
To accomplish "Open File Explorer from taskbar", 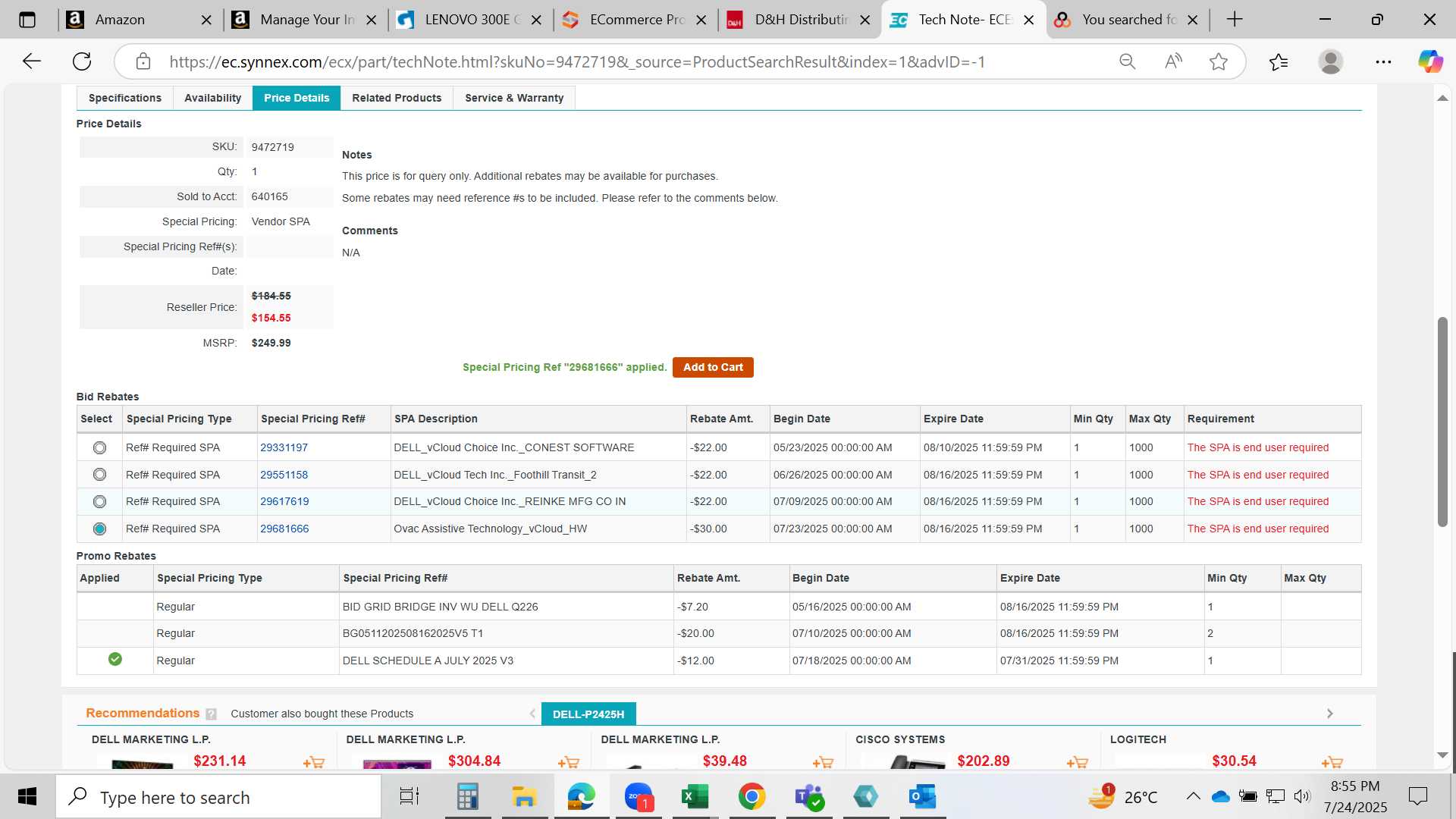I will point(524,796).
